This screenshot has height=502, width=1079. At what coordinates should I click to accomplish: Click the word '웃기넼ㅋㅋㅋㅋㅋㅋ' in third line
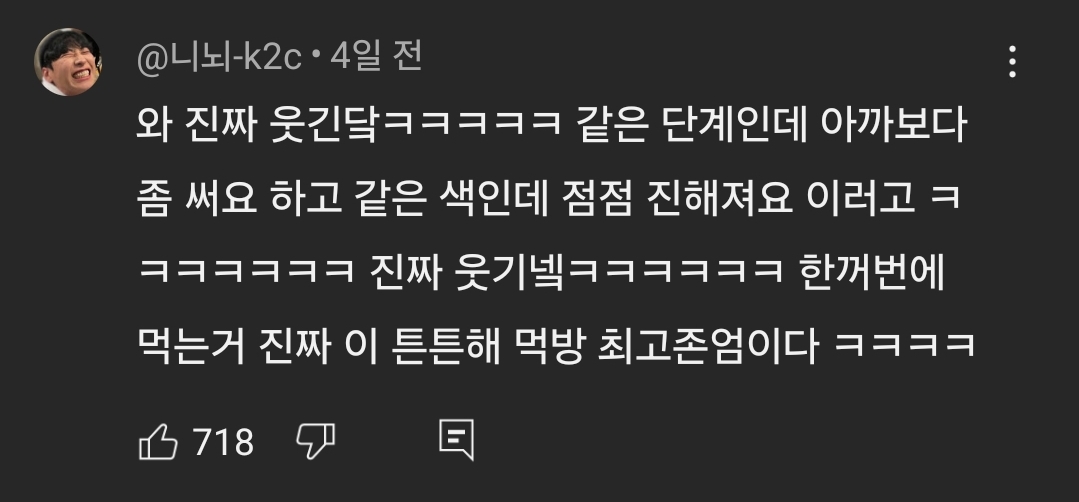619,274
